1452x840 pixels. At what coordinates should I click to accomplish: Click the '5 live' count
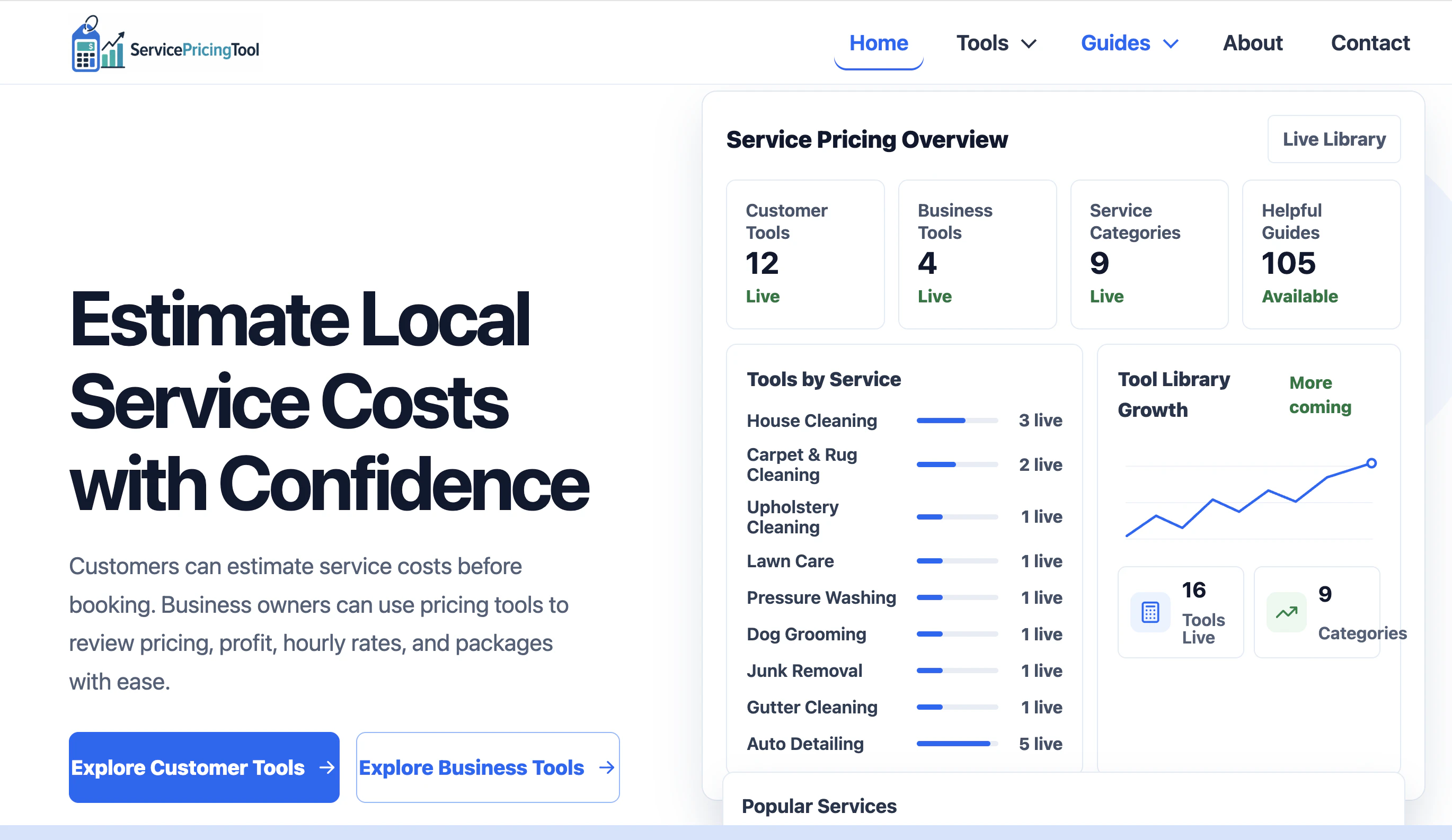tap(1040, 744)
